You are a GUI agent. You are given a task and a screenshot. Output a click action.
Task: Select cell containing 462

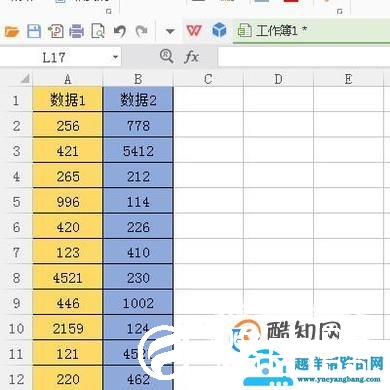point(138,379)
